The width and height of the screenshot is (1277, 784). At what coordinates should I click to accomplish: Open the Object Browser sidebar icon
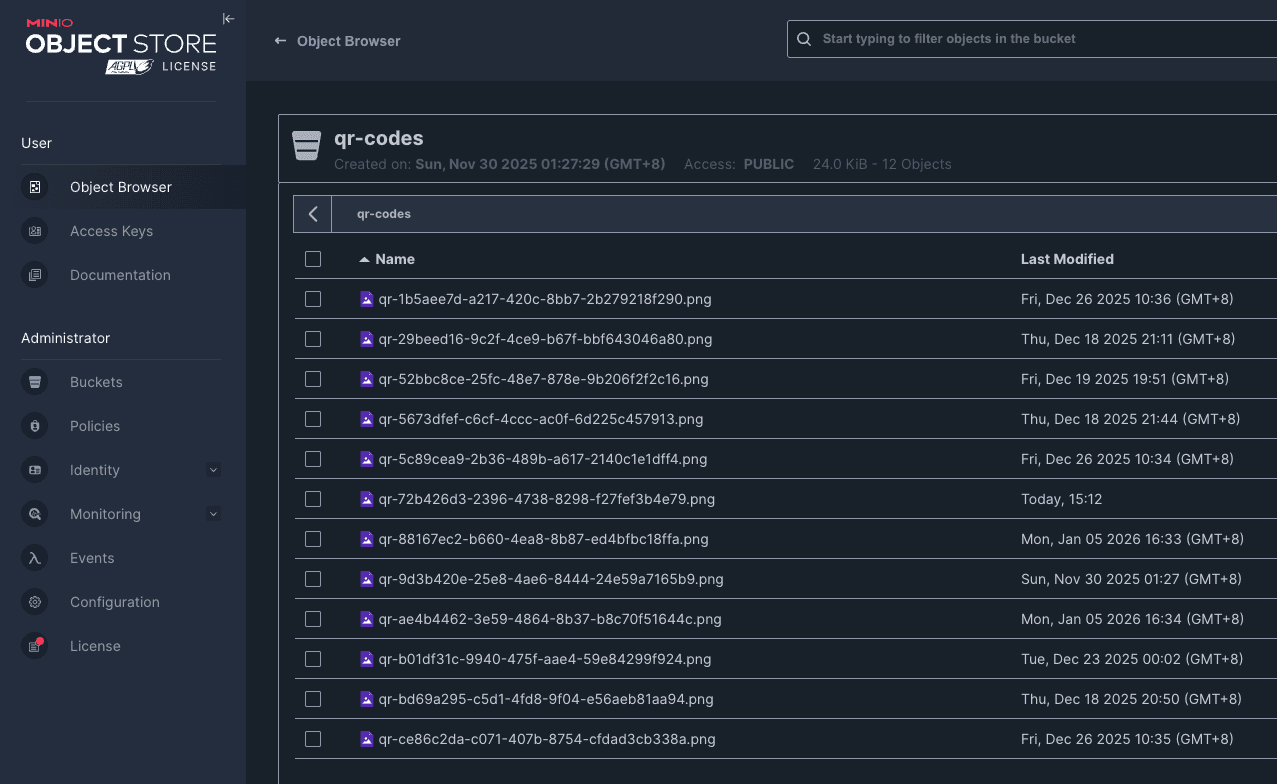[x=36, y=187]
